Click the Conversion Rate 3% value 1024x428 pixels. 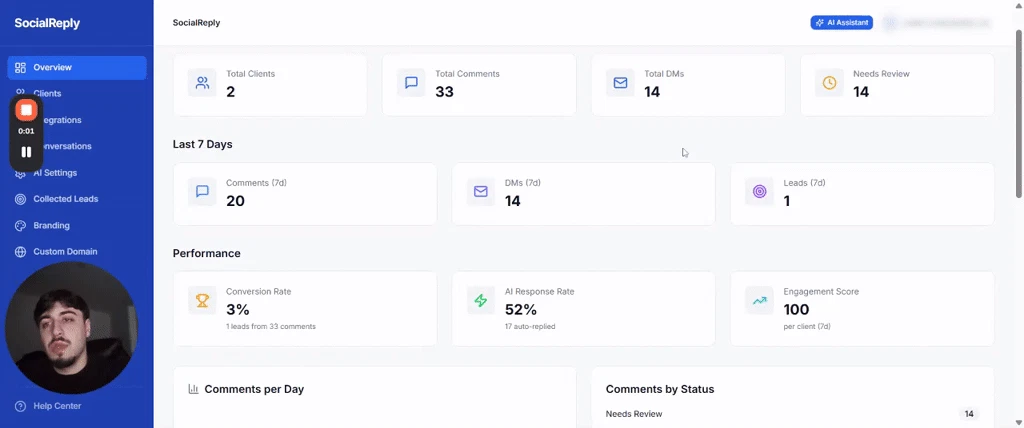238,310
